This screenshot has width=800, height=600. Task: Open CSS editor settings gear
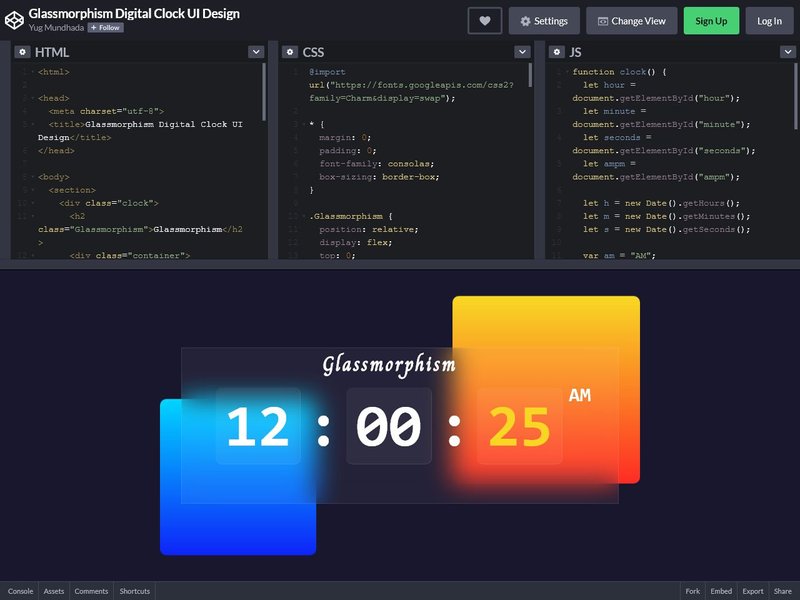pos(290,52)
